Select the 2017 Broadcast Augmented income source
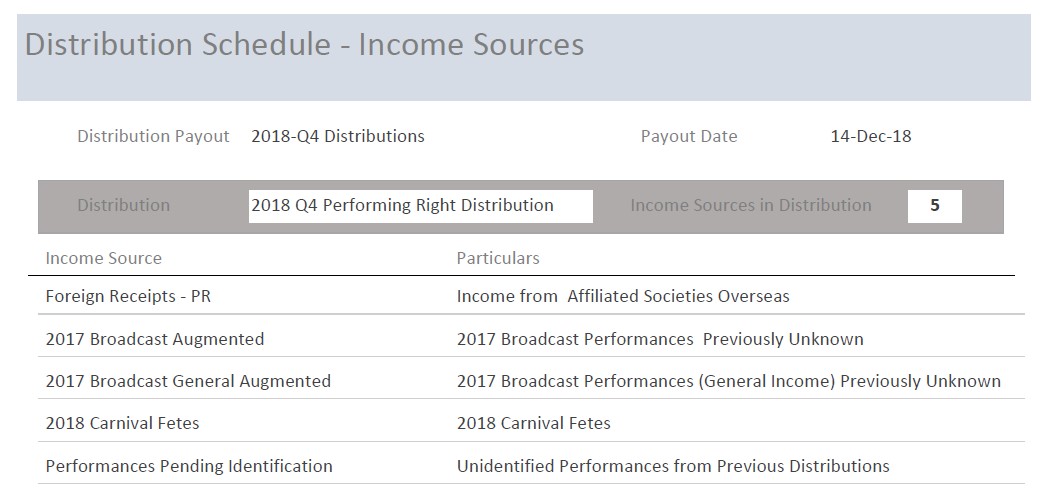The width and height of the screenshot is (1043, 500). tap(155, 339)
